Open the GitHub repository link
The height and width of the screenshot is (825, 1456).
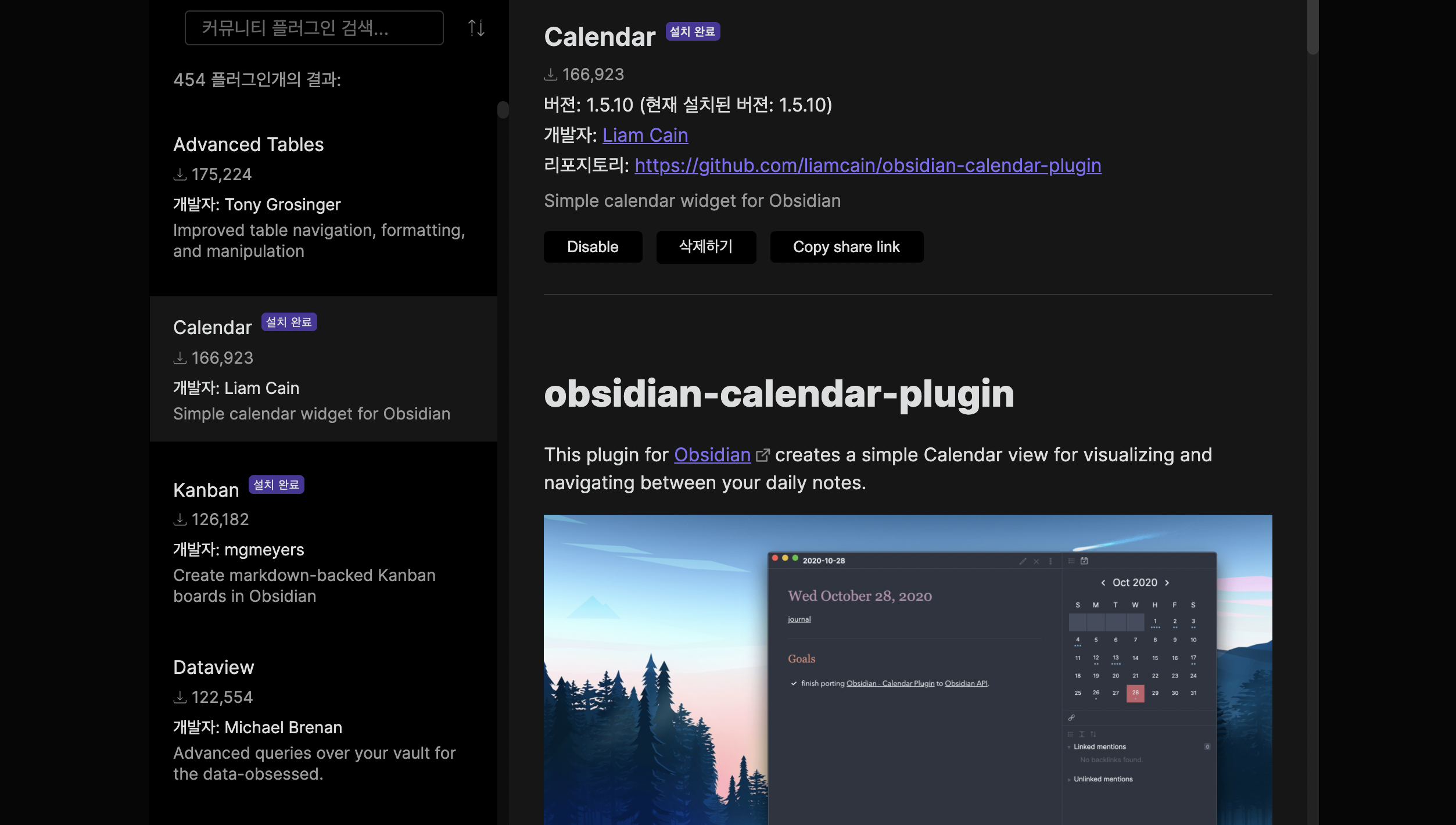tap(867, 166)
